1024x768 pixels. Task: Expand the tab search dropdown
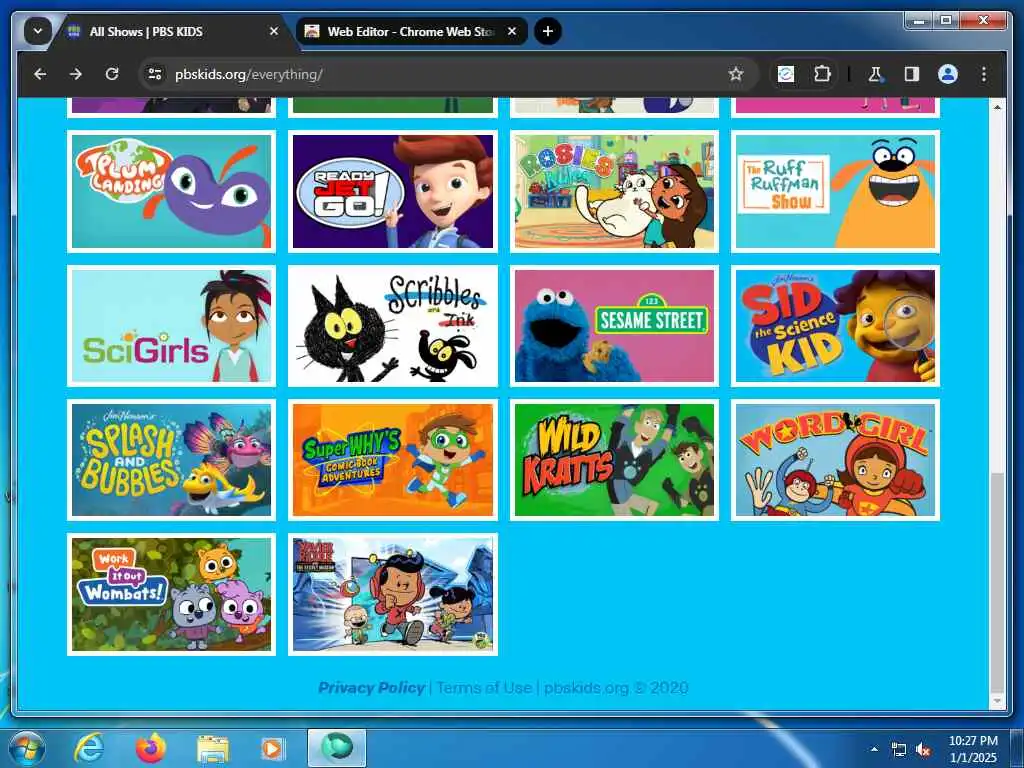(x=38, y=31)
